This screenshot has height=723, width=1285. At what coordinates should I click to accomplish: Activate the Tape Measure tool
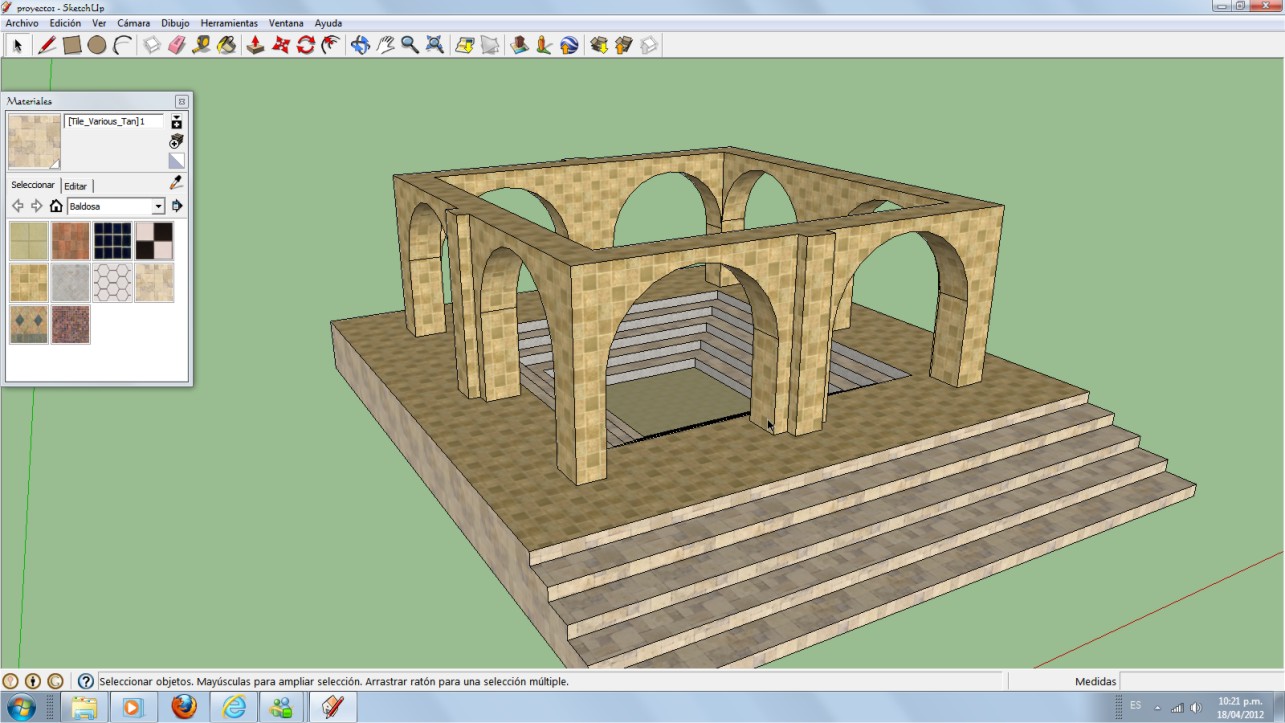[202, 45]
